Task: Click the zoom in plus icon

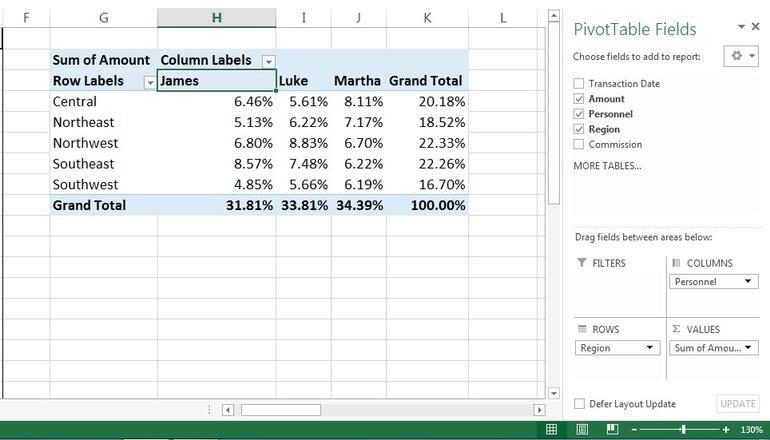Action: tap(726, 430)
